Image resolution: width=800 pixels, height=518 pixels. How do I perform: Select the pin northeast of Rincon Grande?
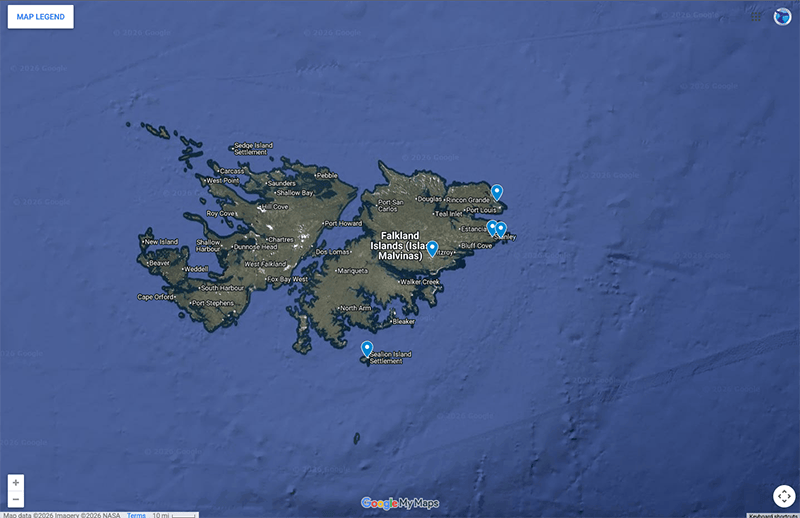(x=497, y=191)
